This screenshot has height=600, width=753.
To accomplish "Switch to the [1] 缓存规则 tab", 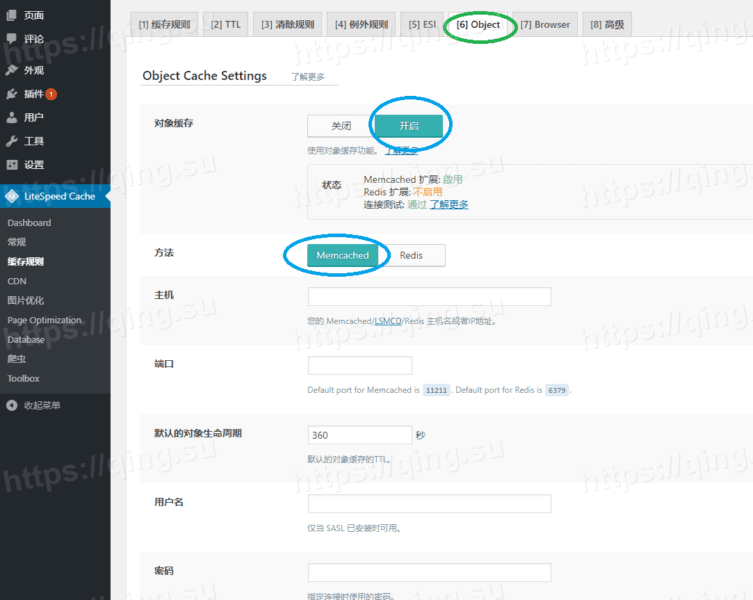I will 164,24.
